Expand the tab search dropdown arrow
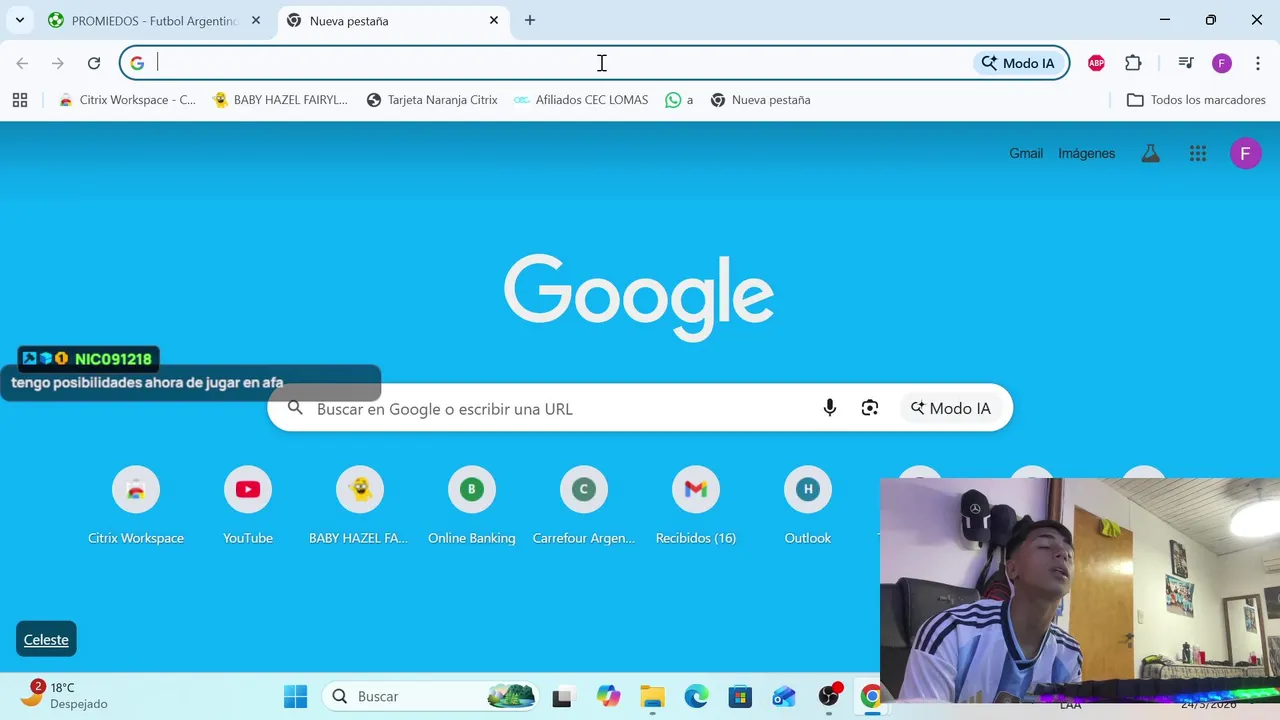The width and height of the screenshot is (1280, 720). [x=19, y=20]
